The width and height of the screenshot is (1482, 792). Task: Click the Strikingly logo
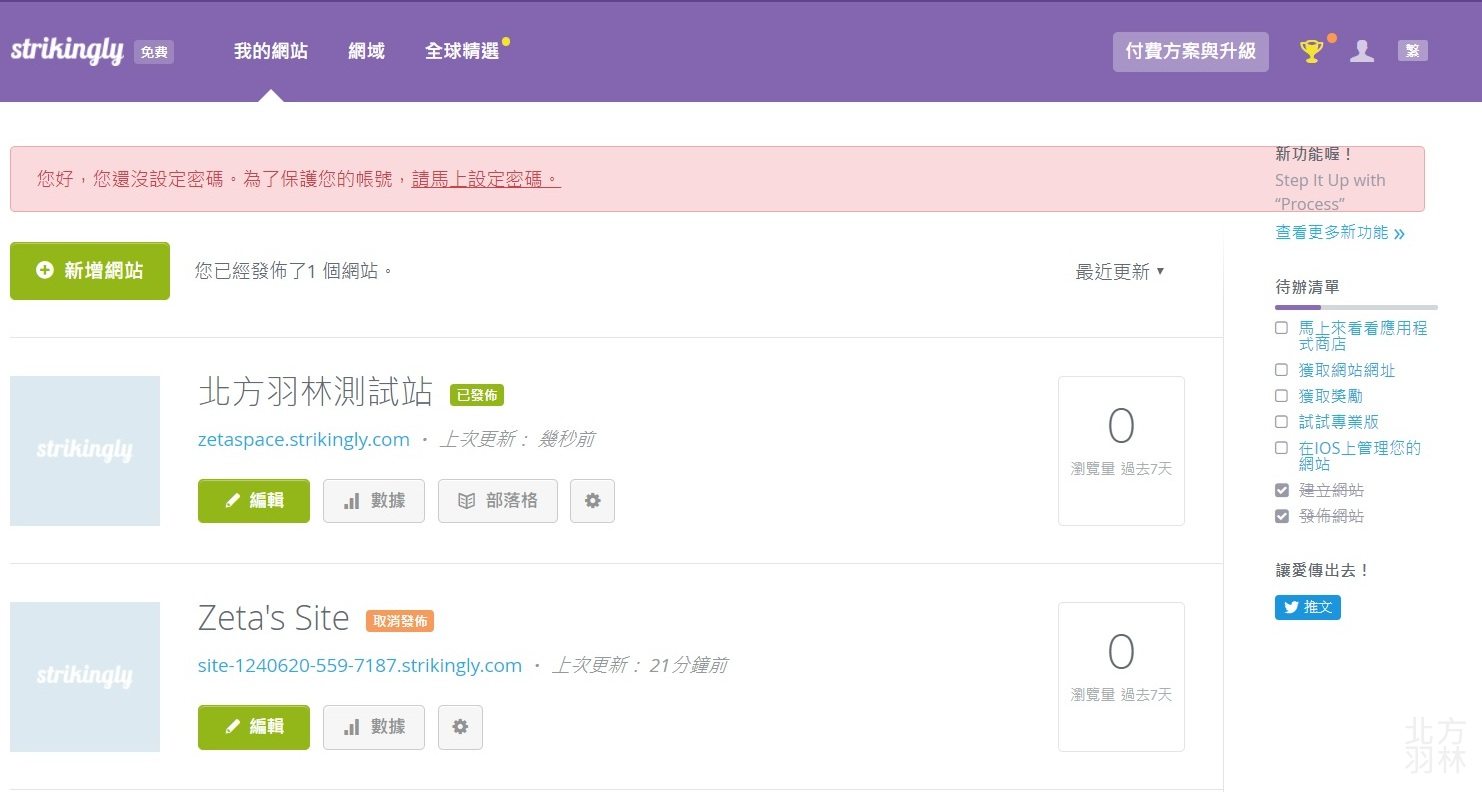(x=67, y=51)
